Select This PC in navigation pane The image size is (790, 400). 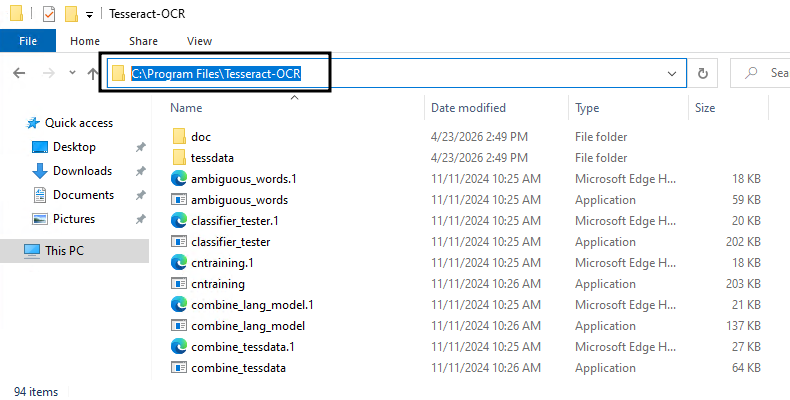(x=64, y=250)
